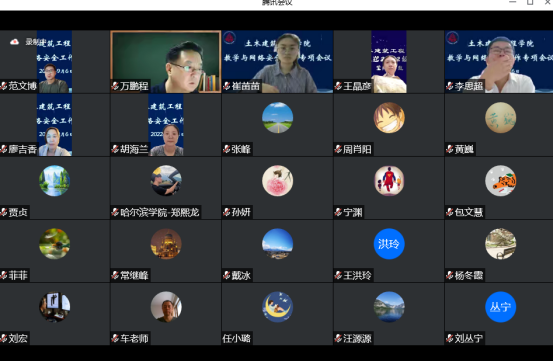The height and width of the screenshot is (361, 554).
Task: Select 崔苗苗's video feed
Action: [277, 62]
